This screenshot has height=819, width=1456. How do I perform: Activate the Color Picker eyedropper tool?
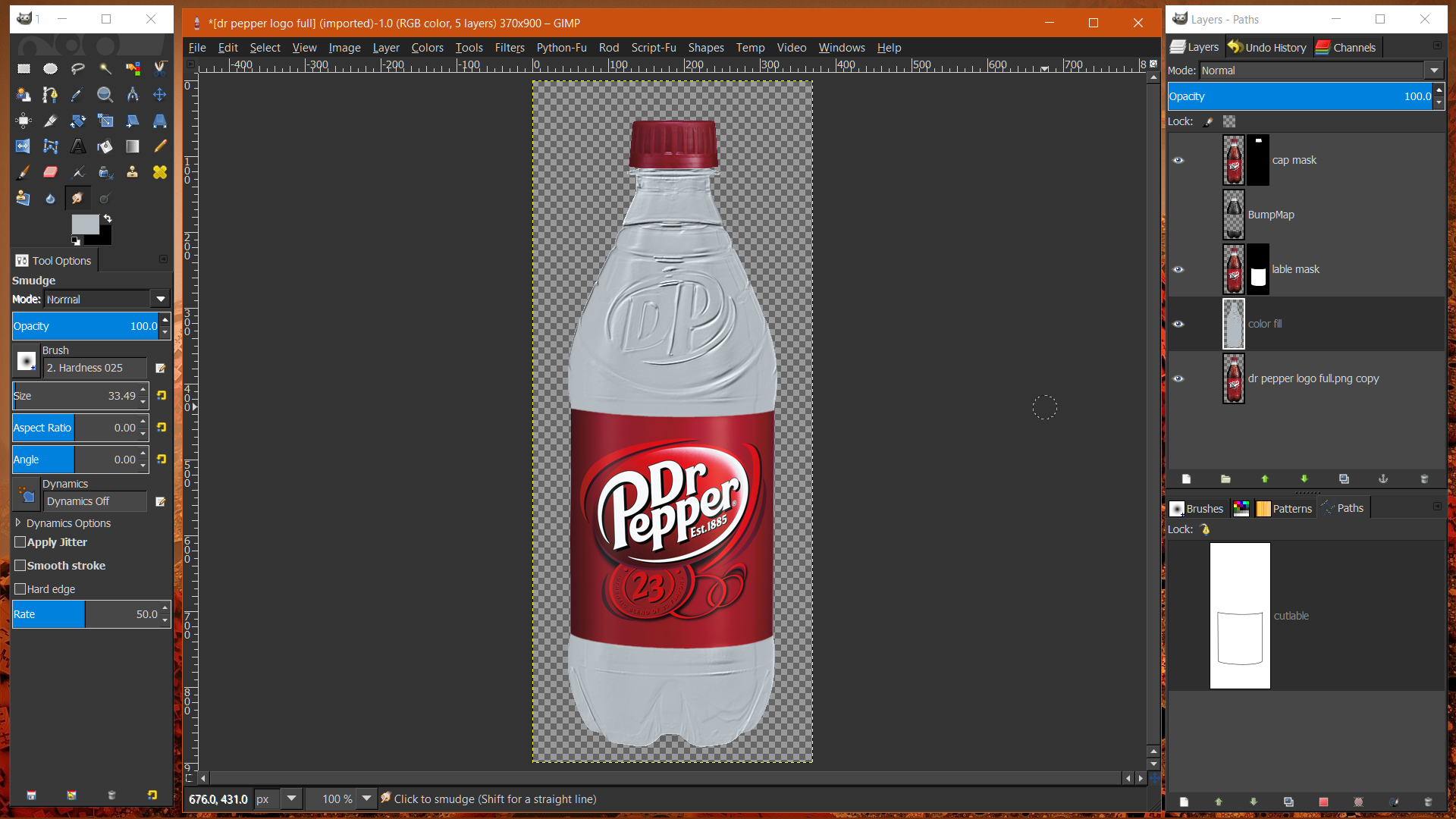78,95
